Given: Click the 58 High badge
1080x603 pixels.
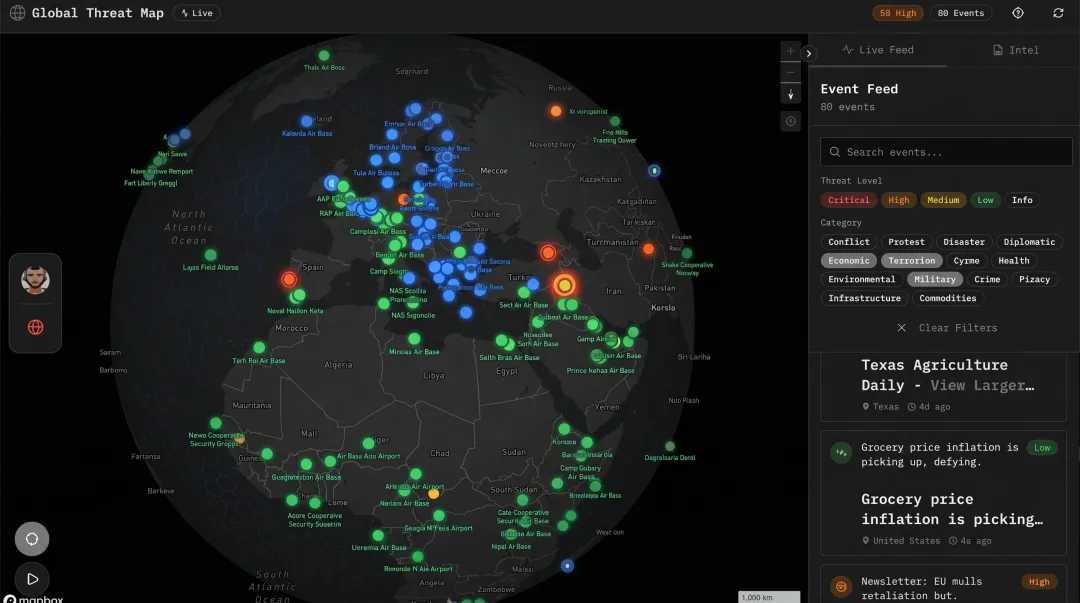Looking at the screenshot, I should pyautogui.click(x=898, y=13).
